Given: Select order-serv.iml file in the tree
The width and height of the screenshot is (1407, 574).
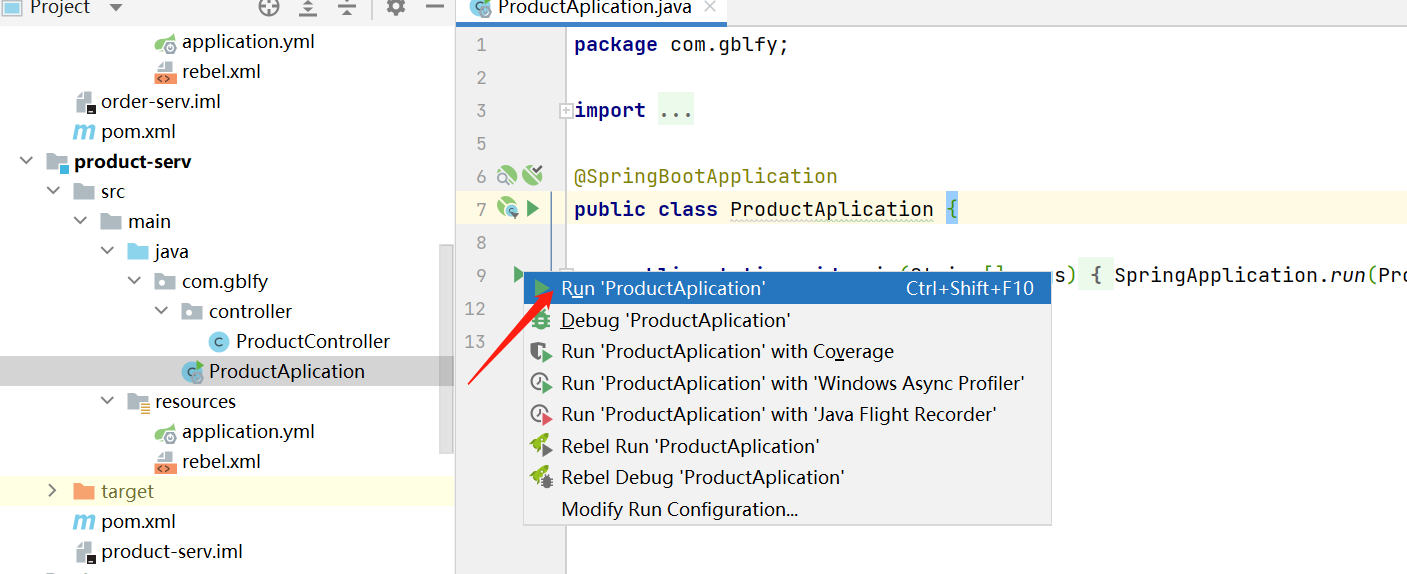Looking at the screenshot, I should click(x=160, y=101).
